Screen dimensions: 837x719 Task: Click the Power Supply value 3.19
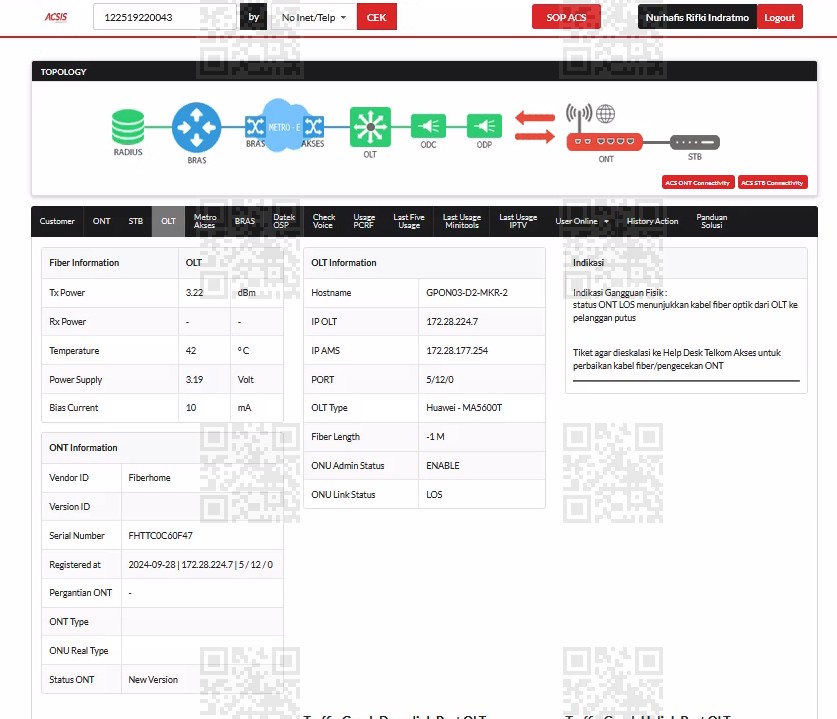(194, 380)
